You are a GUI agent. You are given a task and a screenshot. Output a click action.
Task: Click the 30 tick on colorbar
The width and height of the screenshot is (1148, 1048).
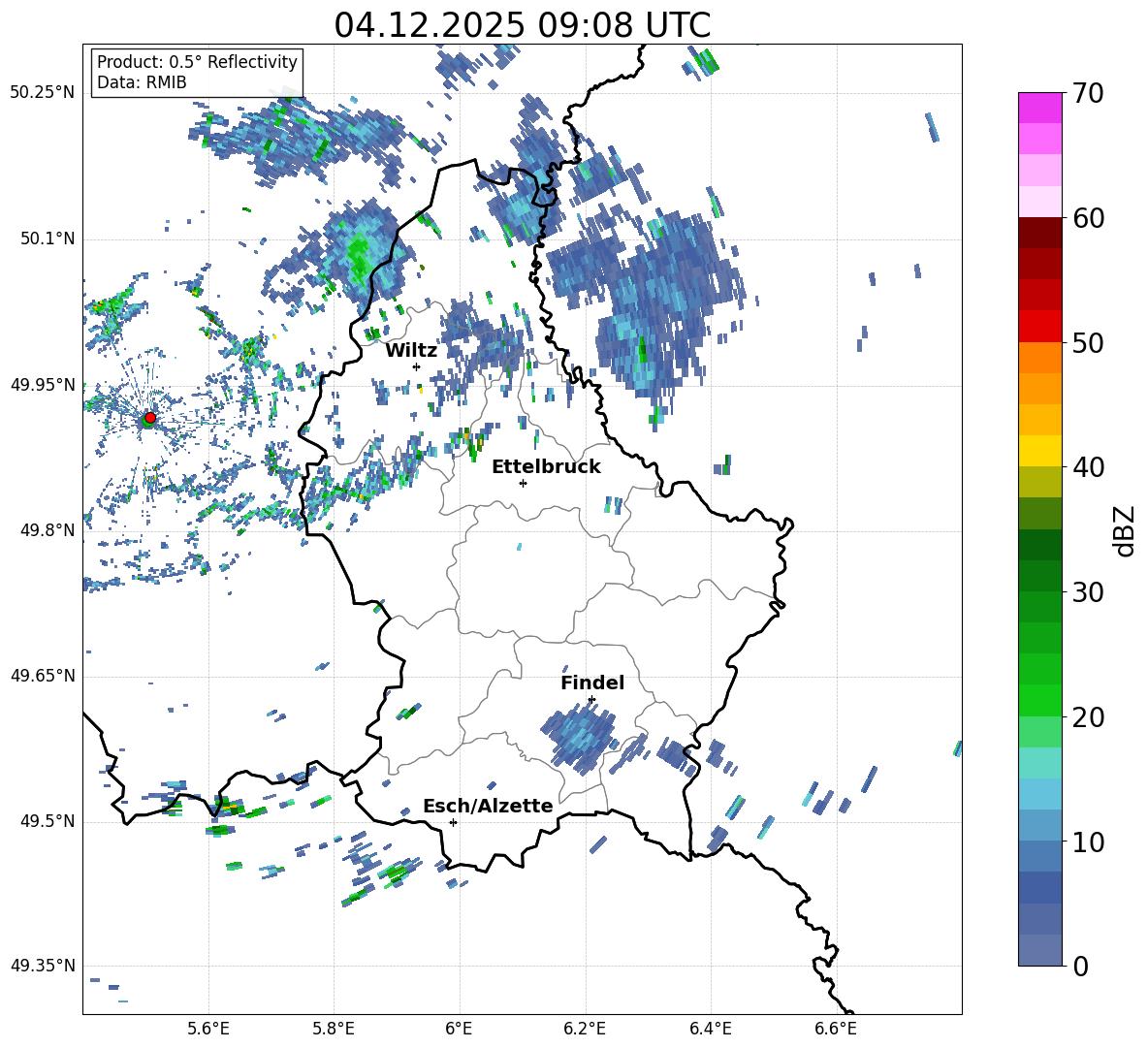point(1088,592)
